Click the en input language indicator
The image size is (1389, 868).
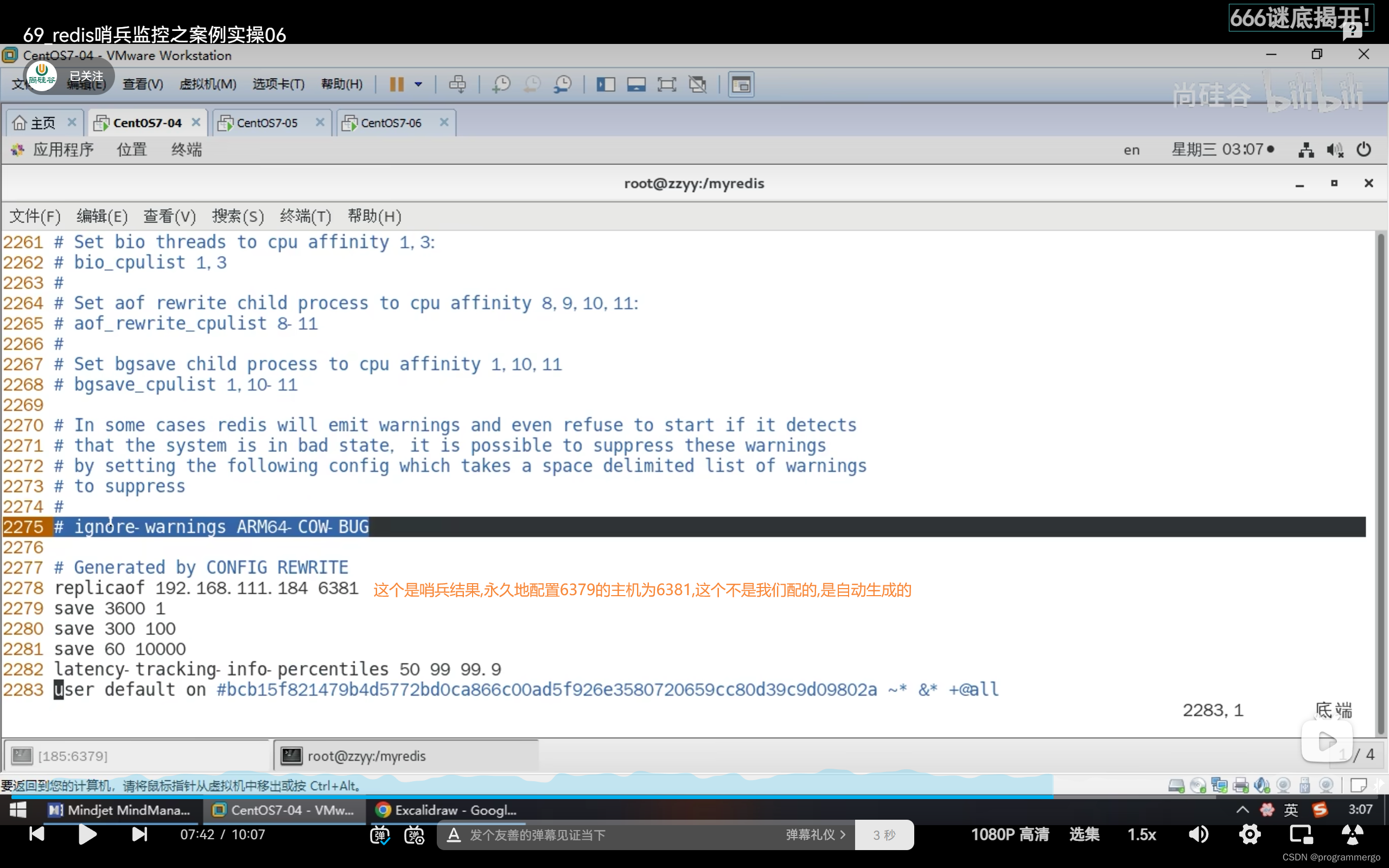pos(1131,150)
